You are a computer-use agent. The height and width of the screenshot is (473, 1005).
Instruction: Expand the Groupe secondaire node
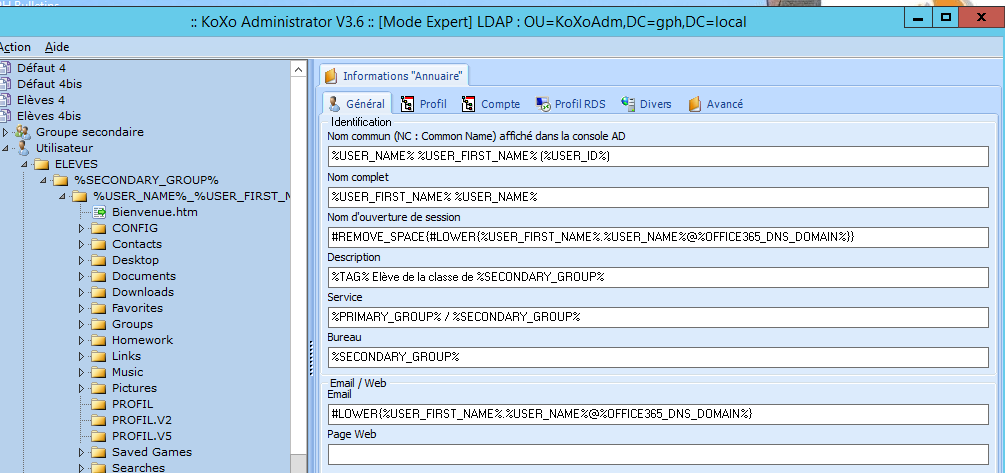pos(6,132)
